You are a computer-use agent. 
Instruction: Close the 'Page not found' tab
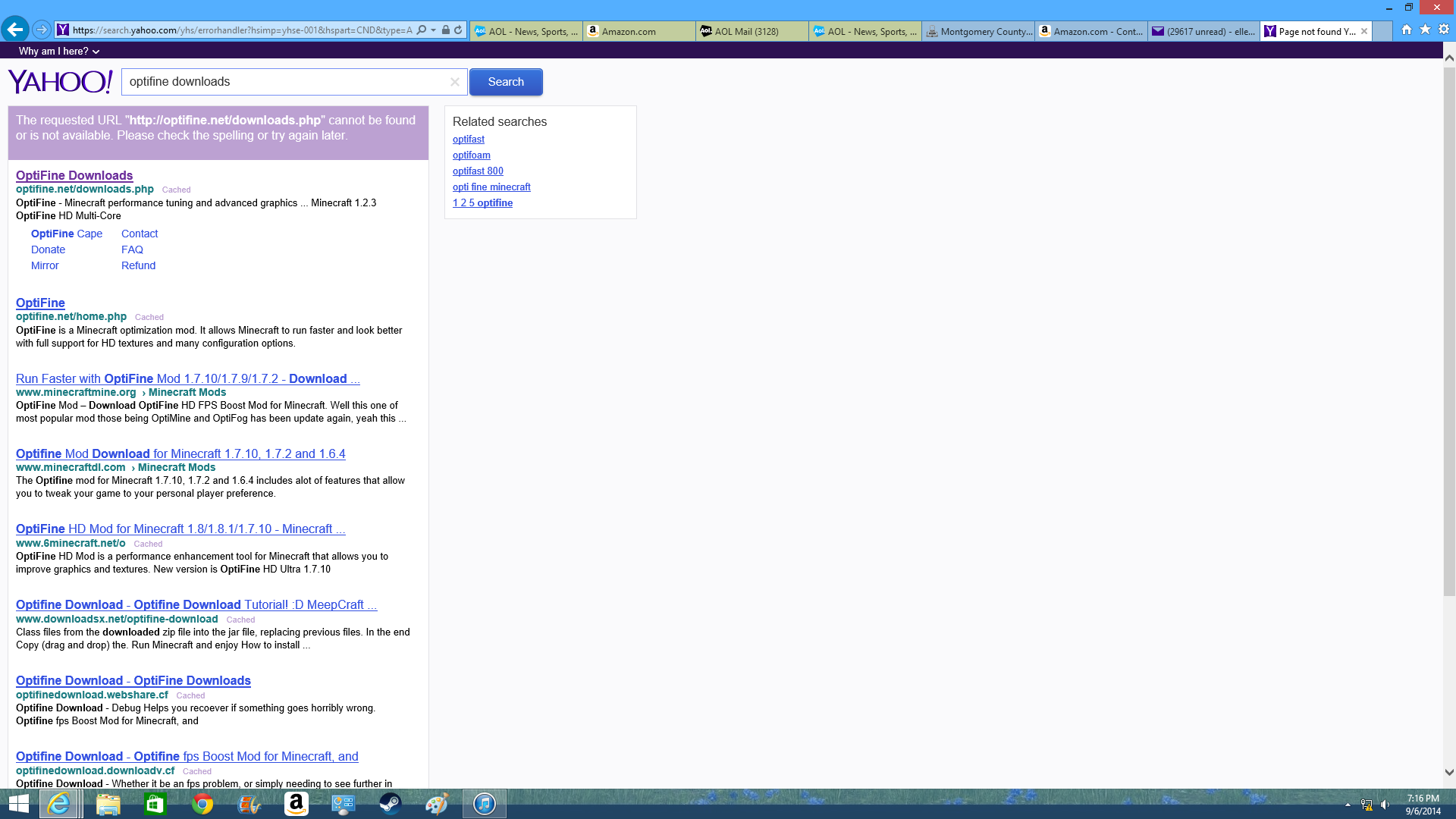click(1364, 31)
